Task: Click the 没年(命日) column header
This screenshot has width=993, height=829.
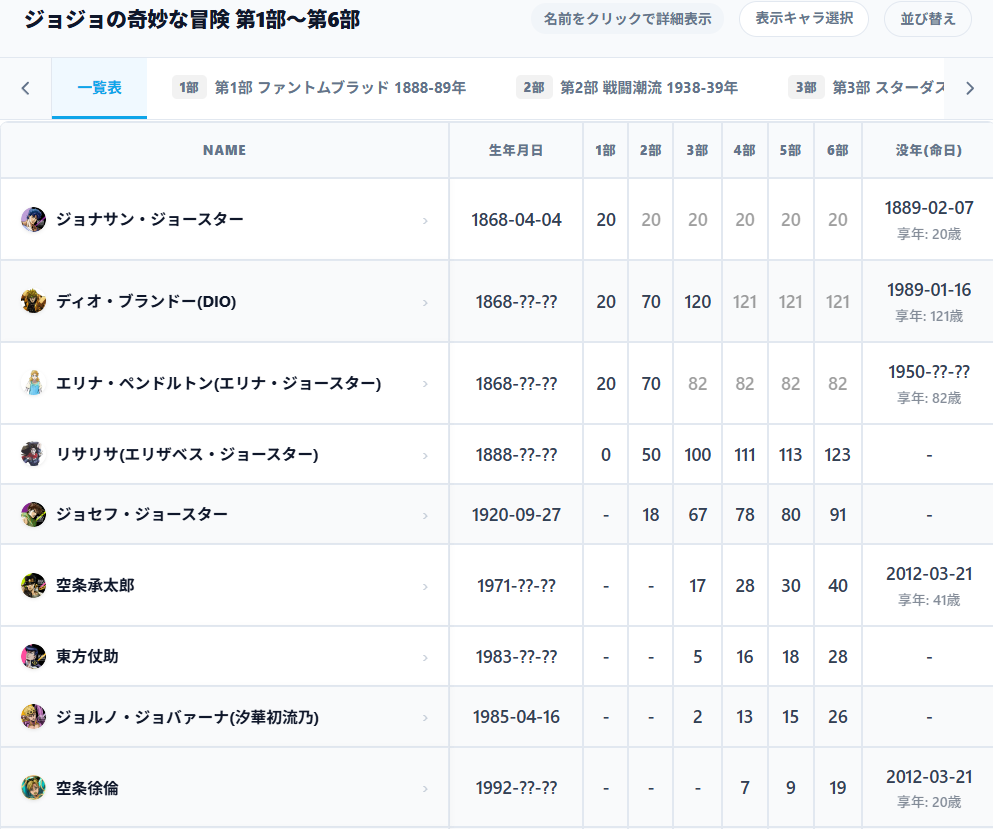Action: (929, 150)
